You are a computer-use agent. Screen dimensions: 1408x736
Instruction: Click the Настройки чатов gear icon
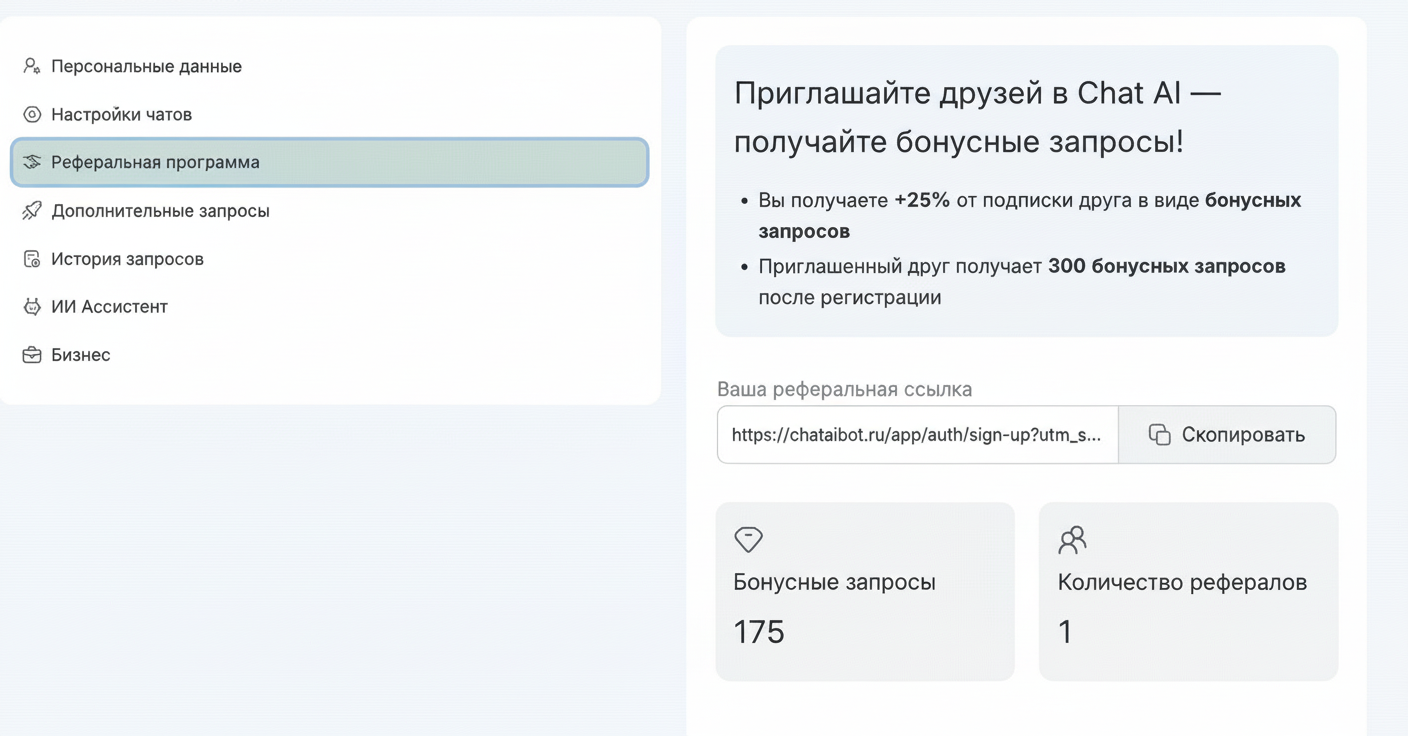[29, 114]
